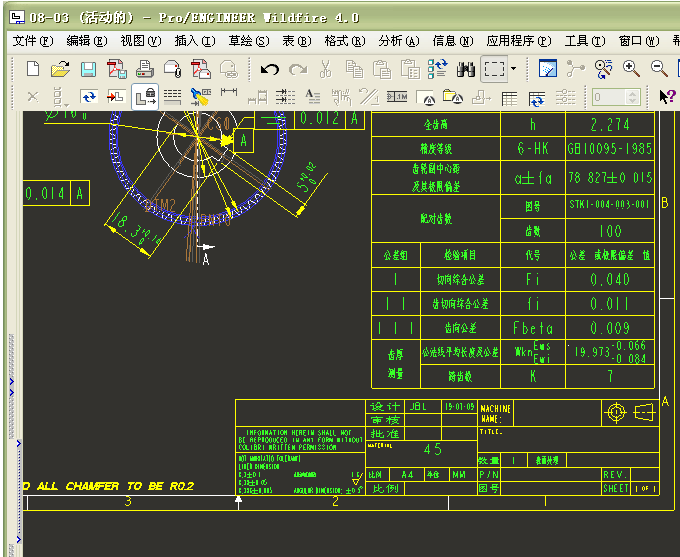Toggle the lock view movement icon
680x557 pixels.
[x=145, y=97]
